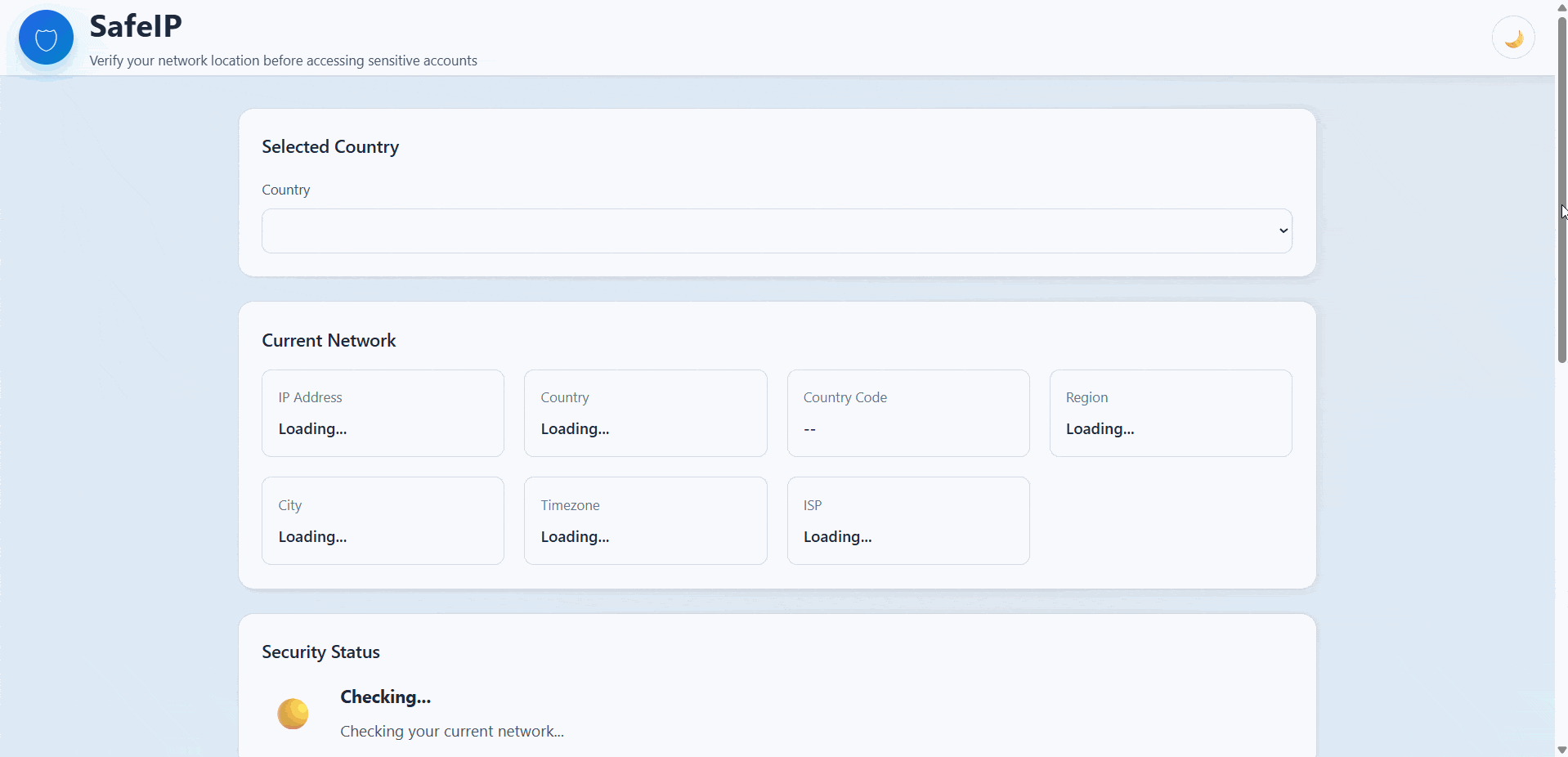Click the Country field label above dropdown
The height and width of the screenshot is (757, 1568).
(285, 190)
